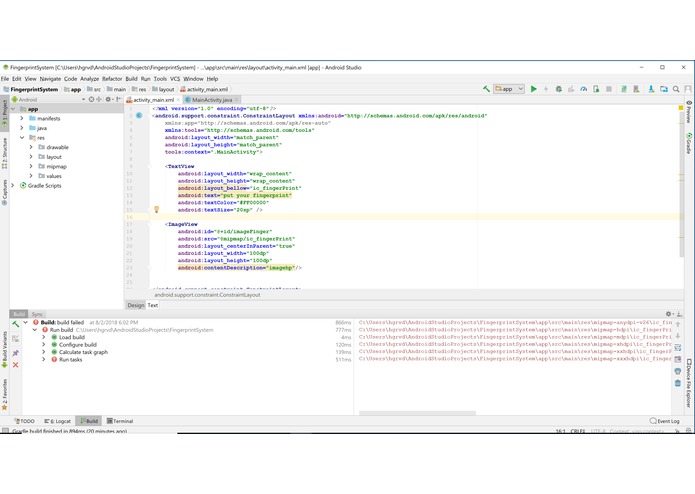
Task: Click the pin tab icon in Build panel
Action: [16, 353]
